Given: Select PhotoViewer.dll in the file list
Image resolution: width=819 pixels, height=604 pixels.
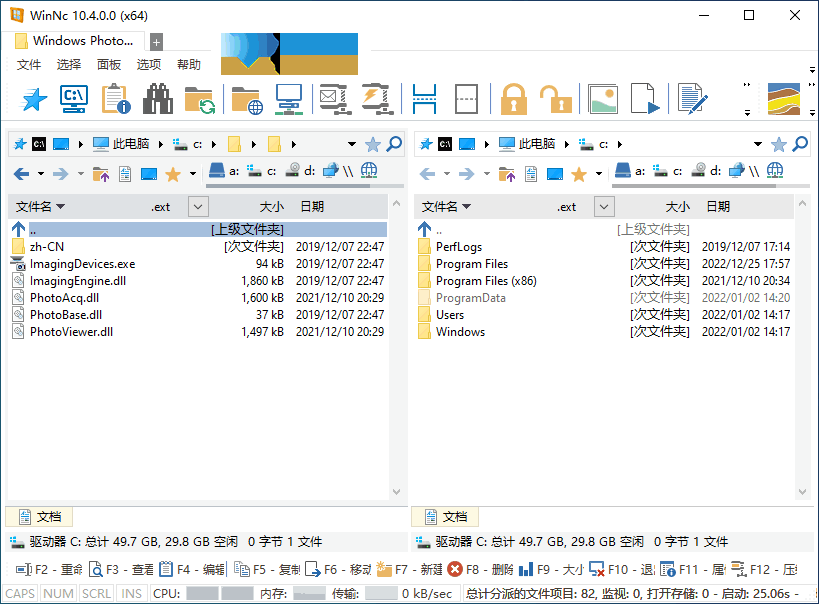Looking at the screenshot, I should point(199,332).
